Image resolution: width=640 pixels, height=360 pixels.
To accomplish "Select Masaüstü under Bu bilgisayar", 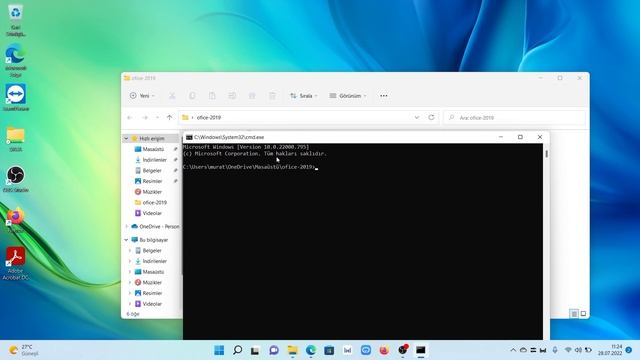I will point(153,272).
